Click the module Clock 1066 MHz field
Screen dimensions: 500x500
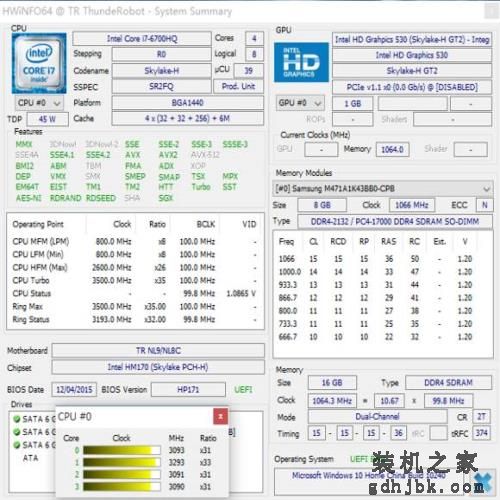[x=412, y=205]
